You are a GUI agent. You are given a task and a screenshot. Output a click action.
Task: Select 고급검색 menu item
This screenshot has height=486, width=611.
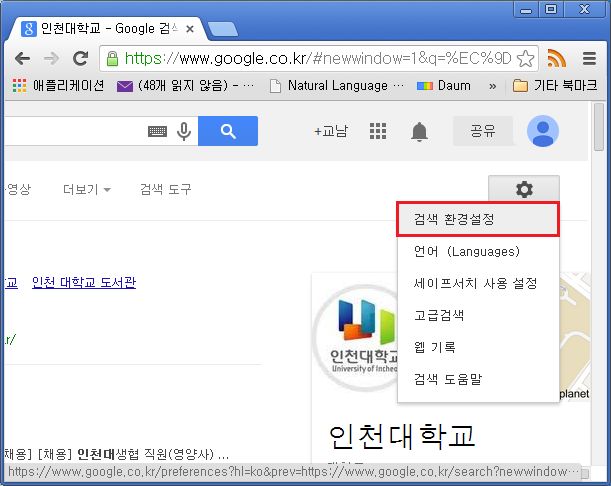click(478, 315)
